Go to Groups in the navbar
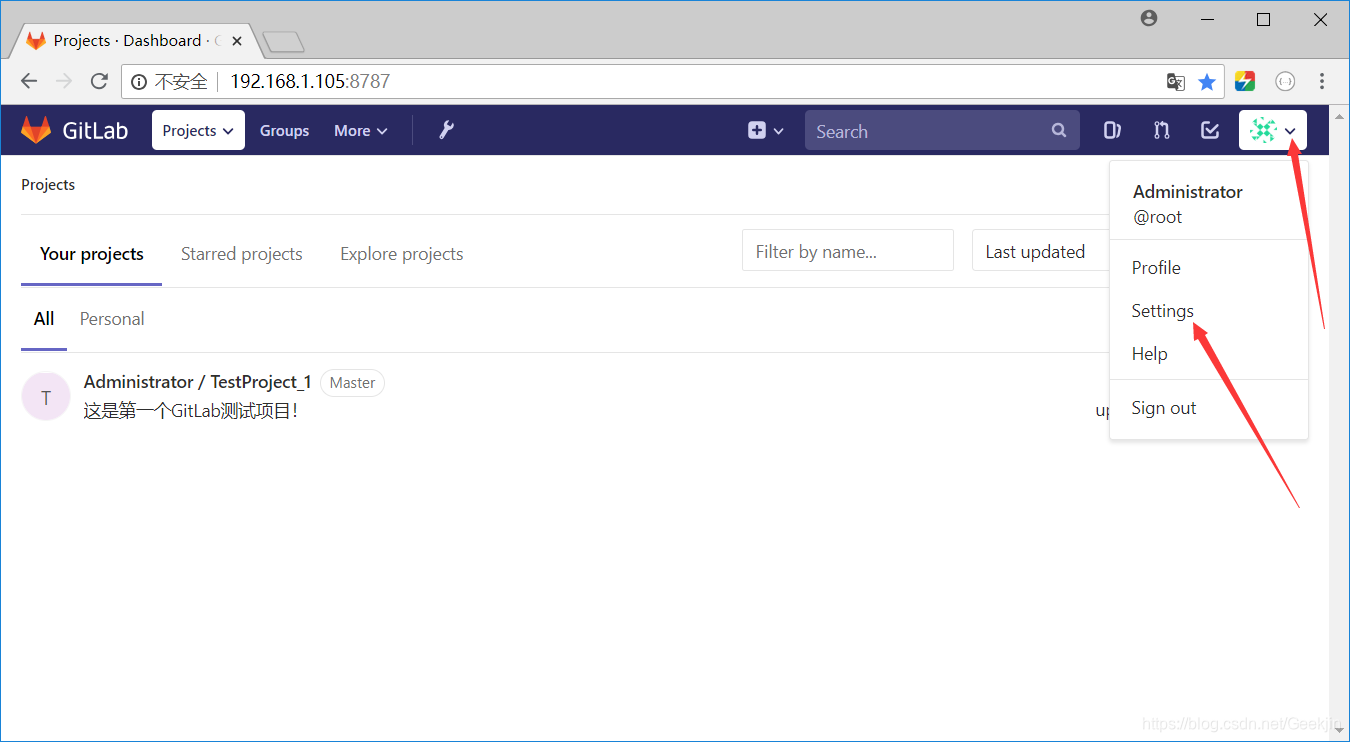Viewport: 1350px width, 742px height. [x=284, y=130]
